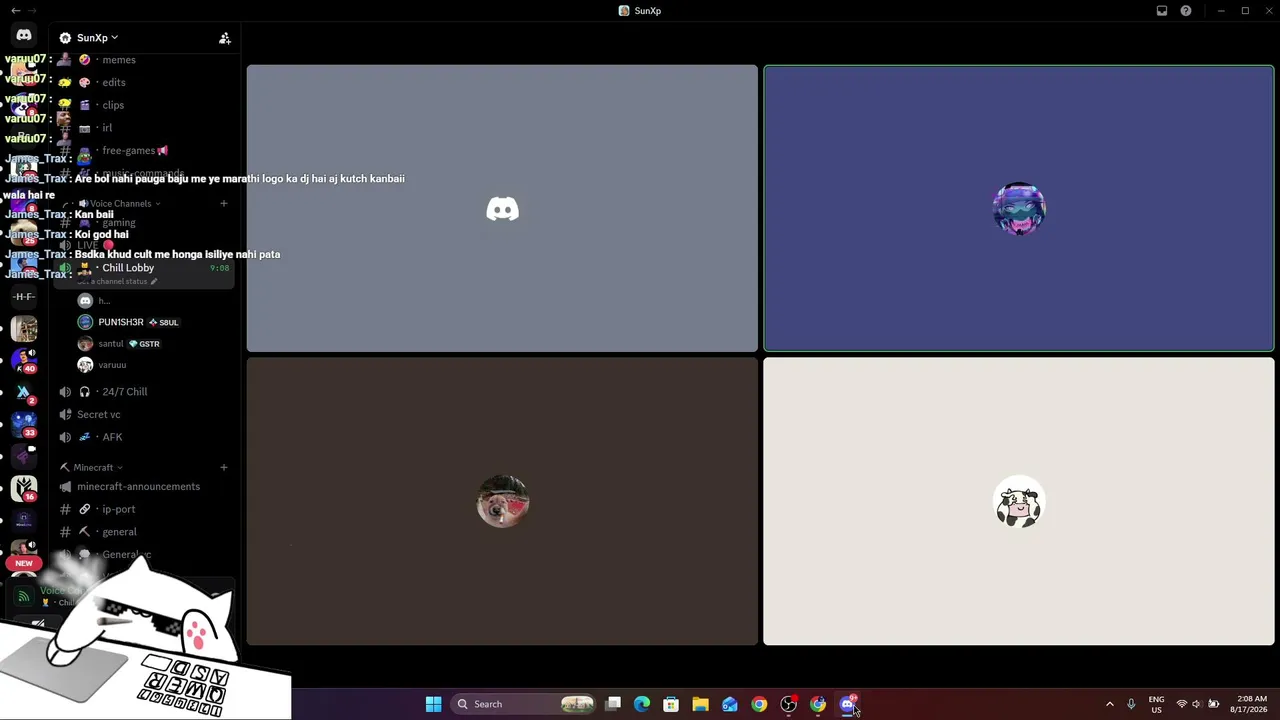This screenshot has height=720, width=1280.
Task: Open the clips channel
Action: pyautogui.click(x=113, y=105)
